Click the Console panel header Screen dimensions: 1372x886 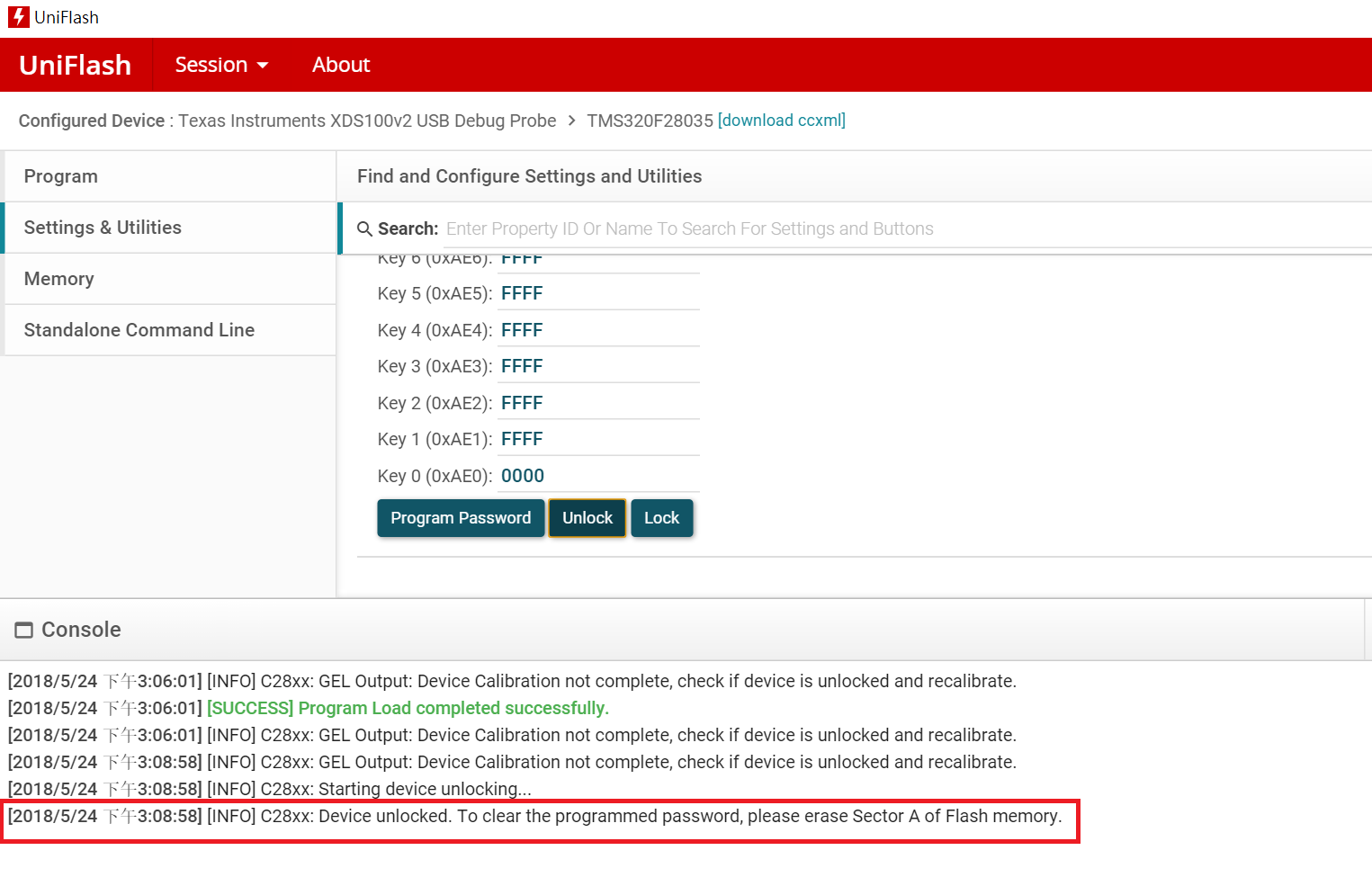click(682, 630)
